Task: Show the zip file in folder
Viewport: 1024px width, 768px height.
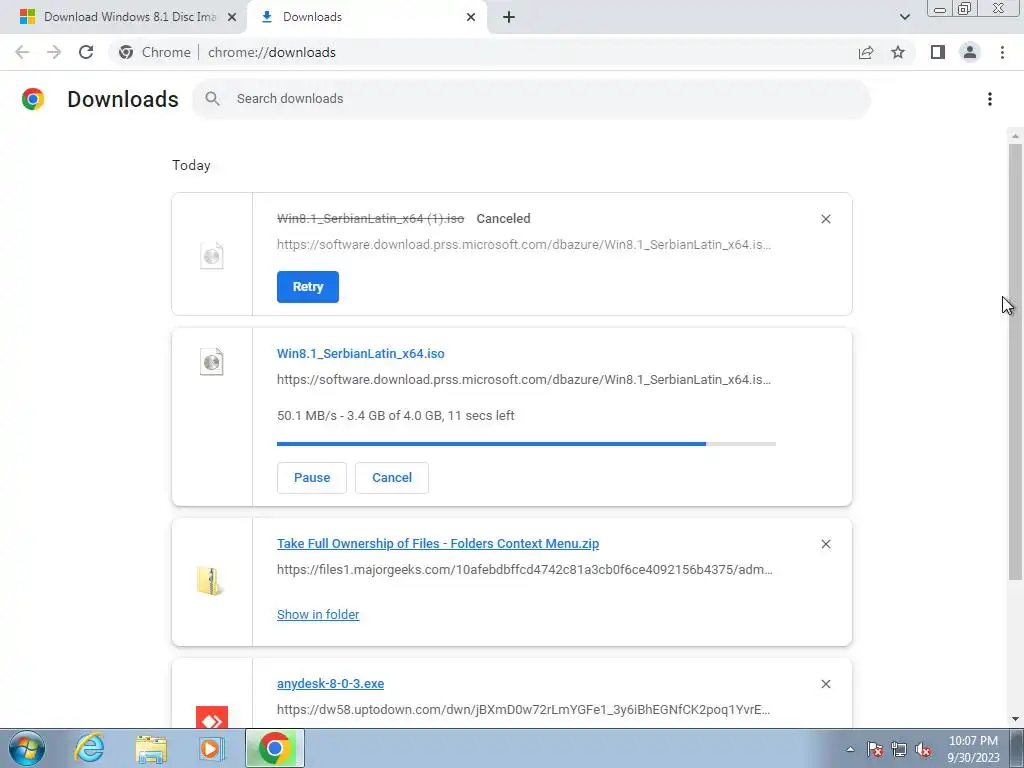Action: point(318,615)
